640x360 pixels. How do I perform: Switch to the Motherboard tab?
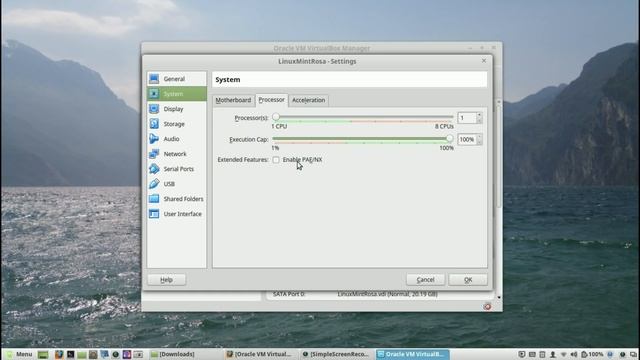click(x=233, y=100)
